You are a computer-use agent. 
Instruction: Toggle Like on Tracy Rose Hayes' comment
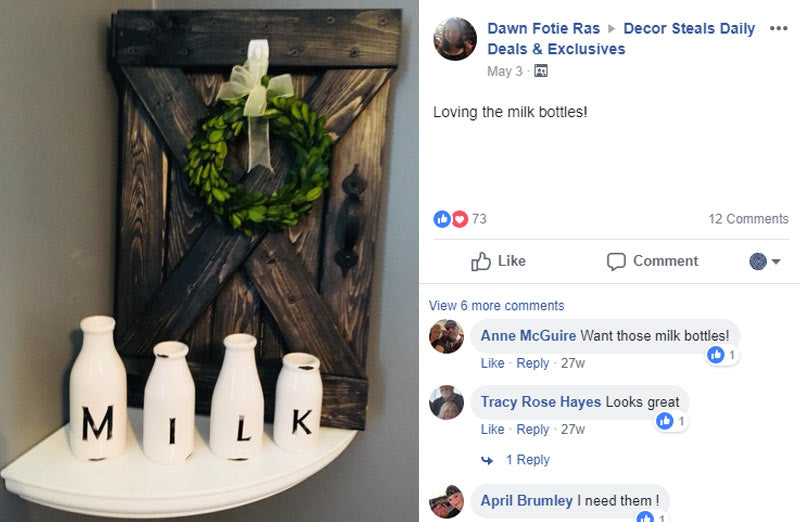492,429
